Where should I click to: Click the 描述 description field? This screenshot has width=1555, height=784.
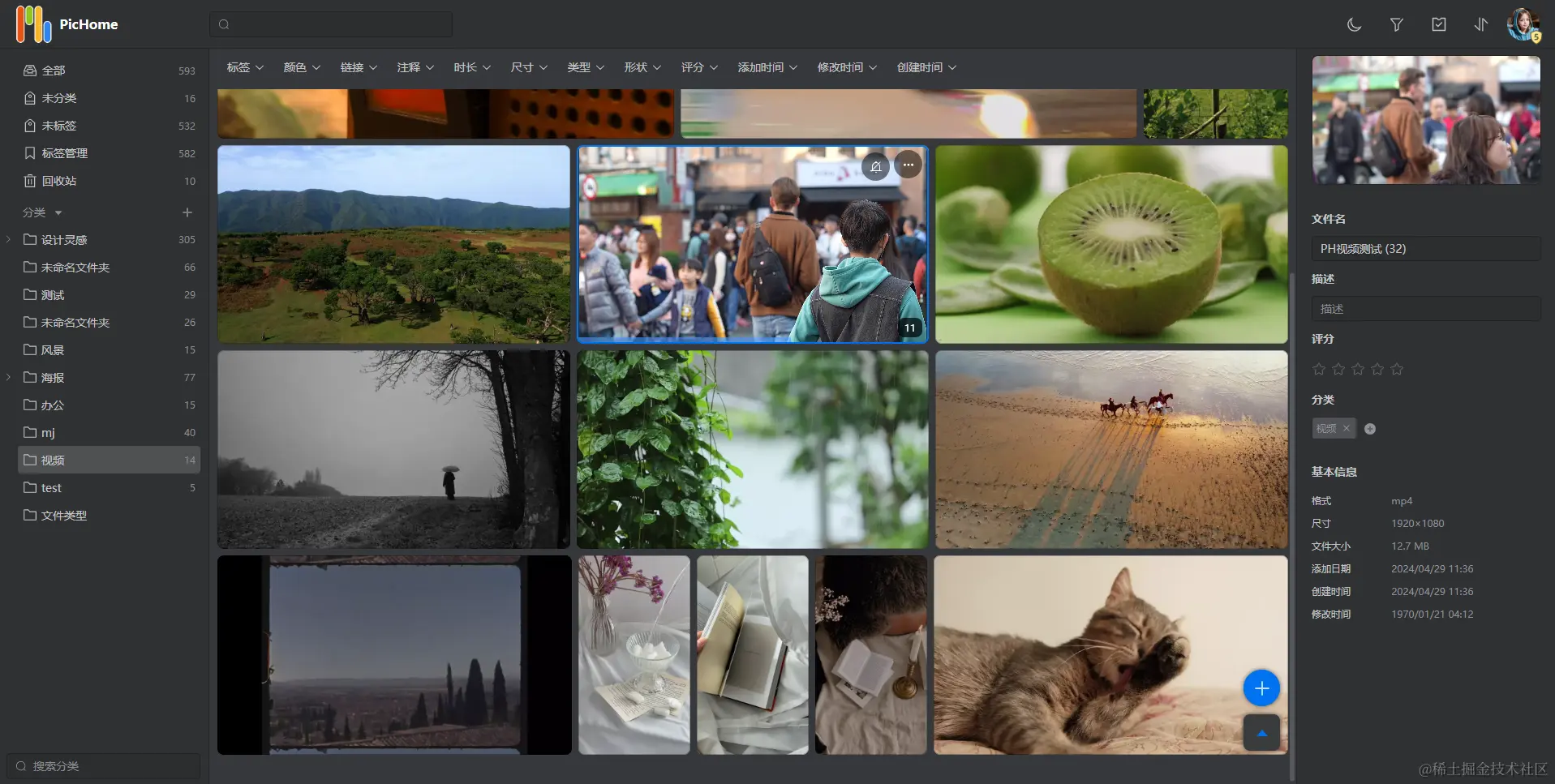[1425, 309]
